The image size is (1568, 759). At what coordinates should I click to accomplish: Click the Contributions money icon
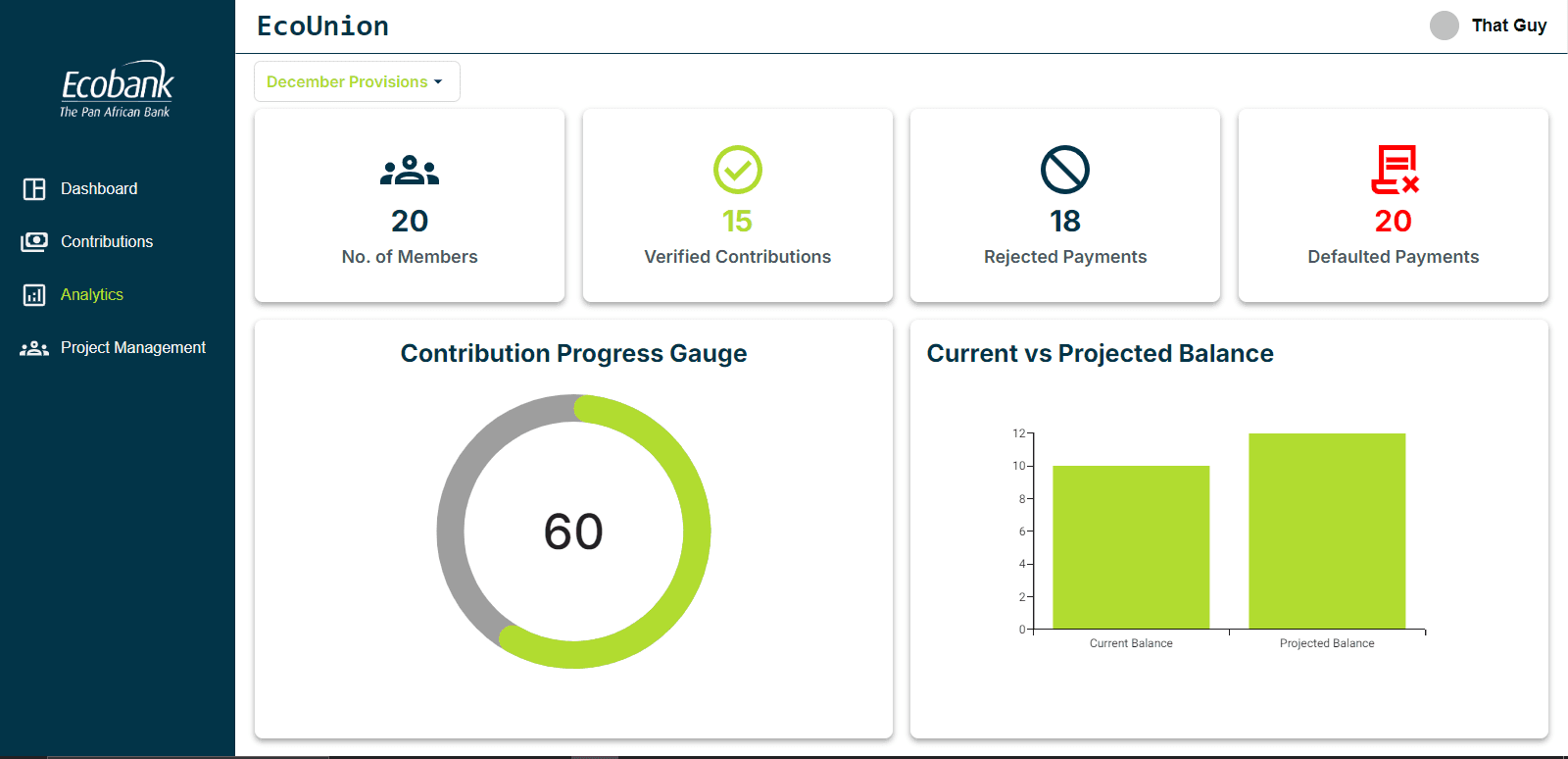click(x=34, y=242)
